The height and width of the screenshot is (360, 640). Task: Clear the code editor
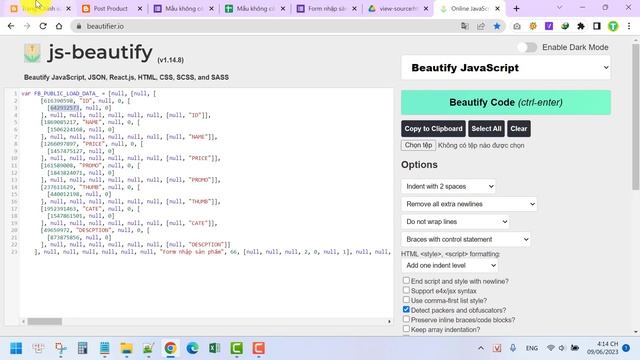point(518,129)
